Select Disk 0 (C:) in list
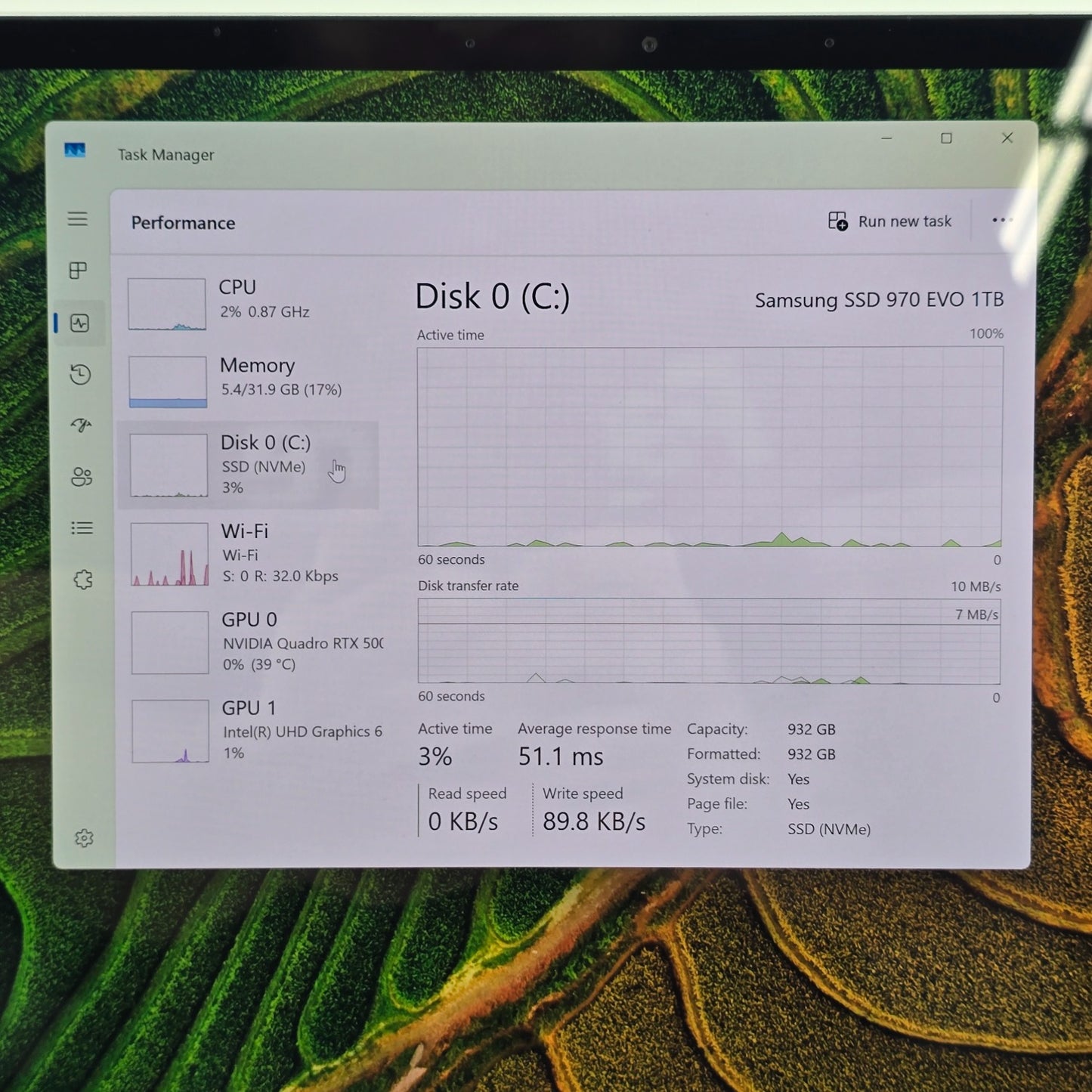The width and height of the screenshot is (1092, 1092). 249,464
